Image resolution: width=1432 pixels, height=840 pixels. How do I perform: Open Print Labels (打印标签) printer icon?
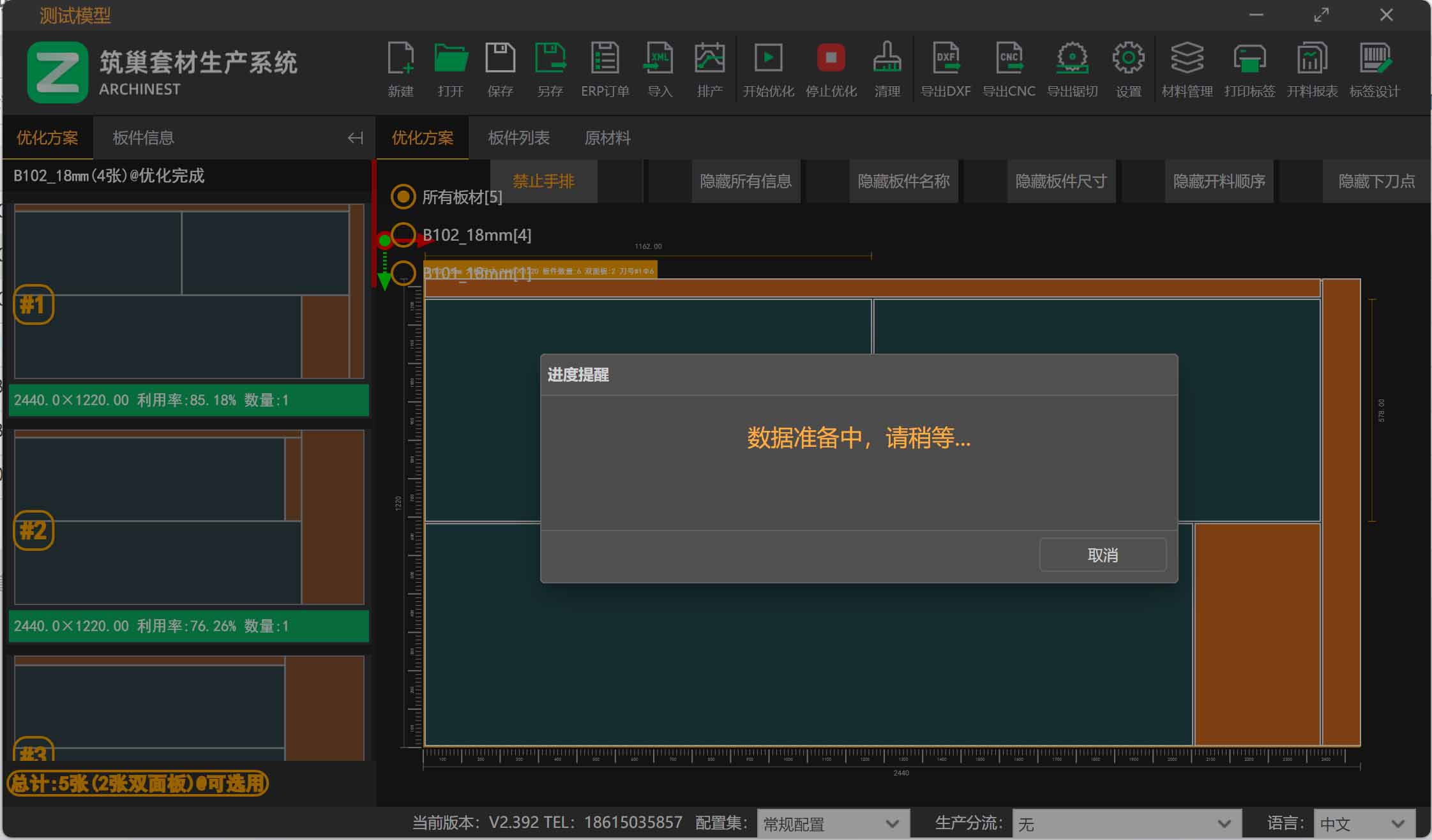[1249, 59]
